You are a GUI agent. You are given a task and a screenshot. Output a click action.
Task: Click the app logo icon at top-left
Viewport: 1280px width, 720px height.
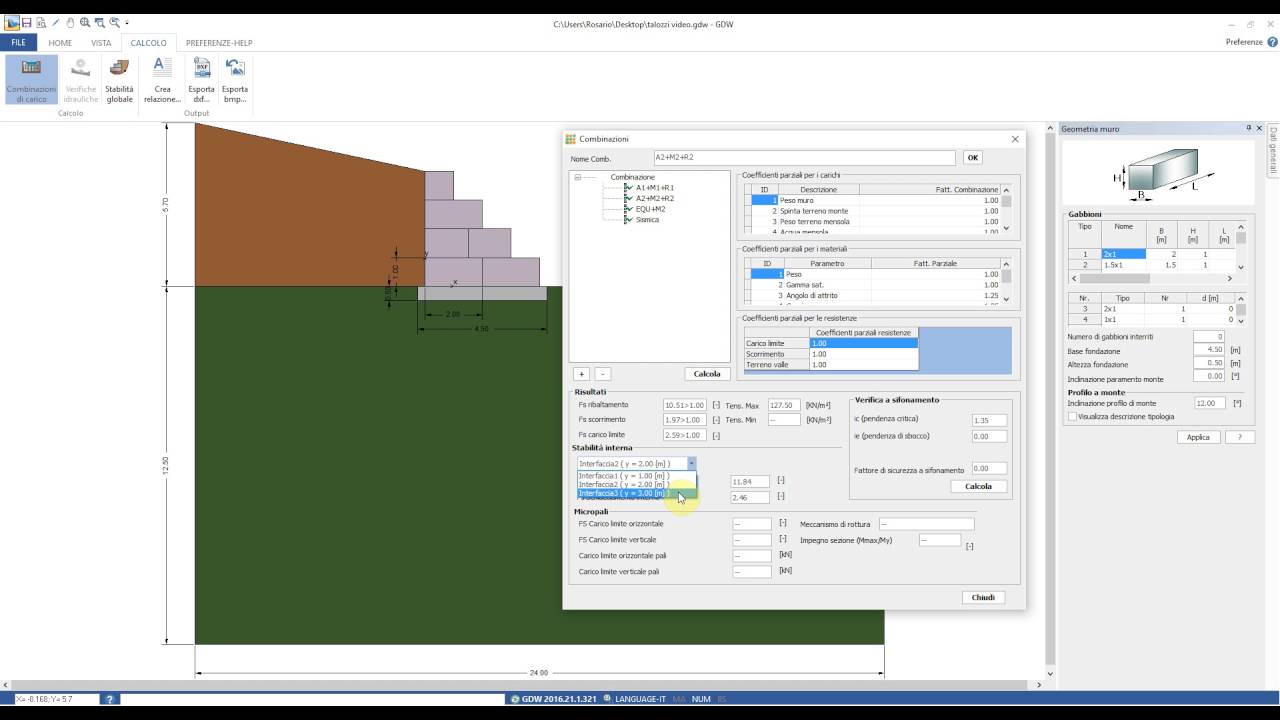[x=11, y=22]
